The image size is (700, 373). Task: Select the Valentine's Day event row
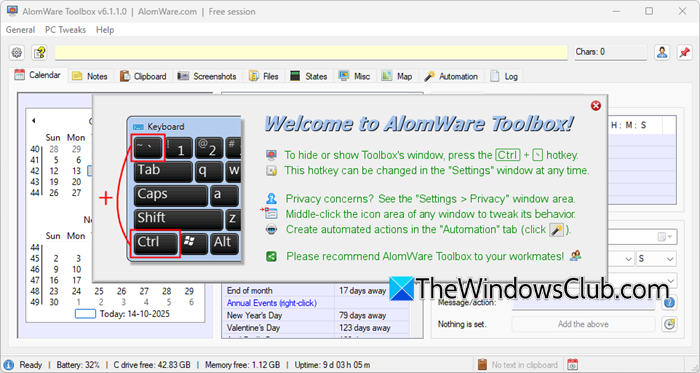(x=315, y=328)
